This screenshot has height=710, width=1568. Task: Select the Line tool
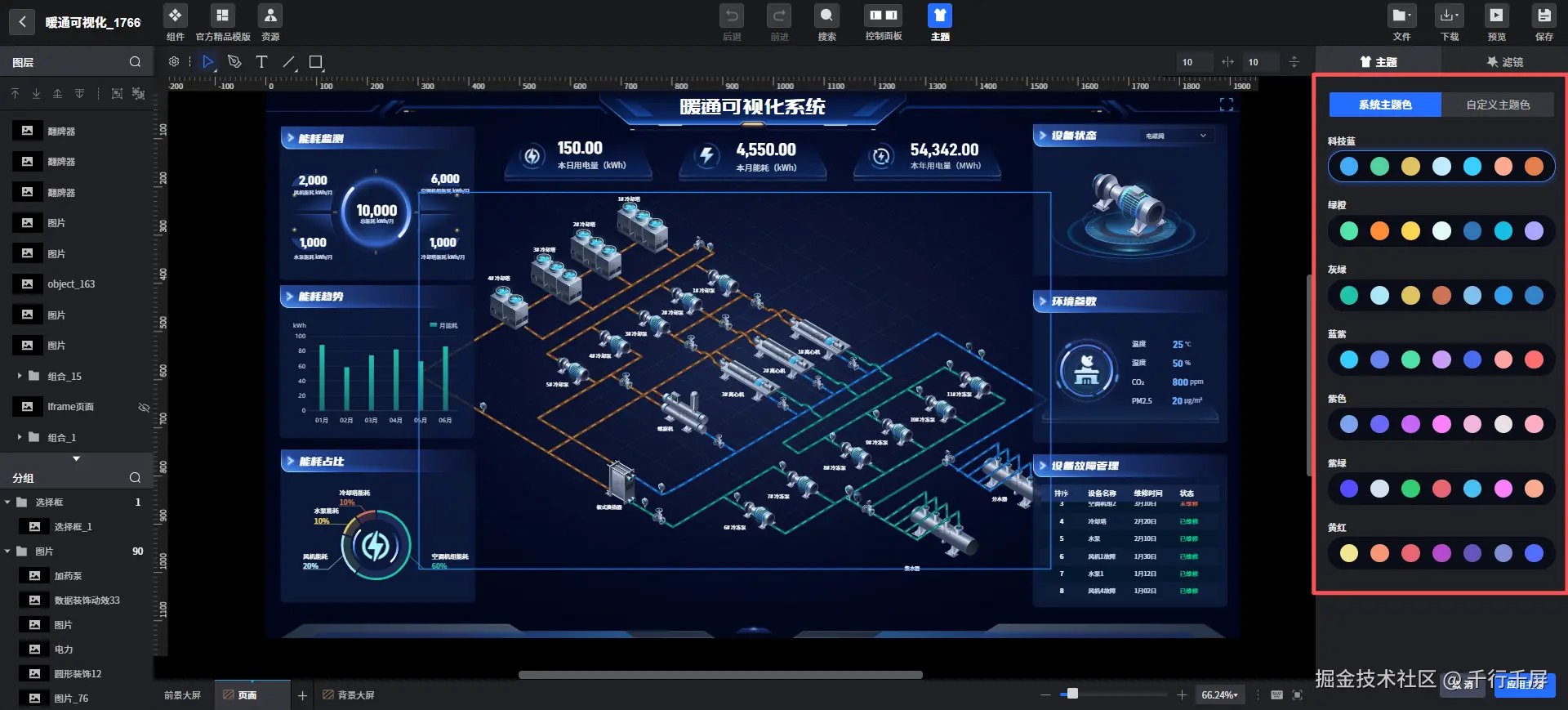click(289, 61)
